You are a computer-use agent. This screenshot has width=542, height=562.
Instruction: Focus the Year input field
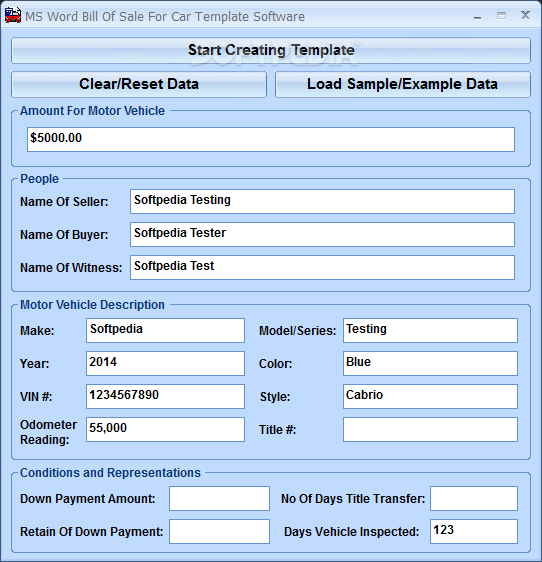click(x=165, y=363)
